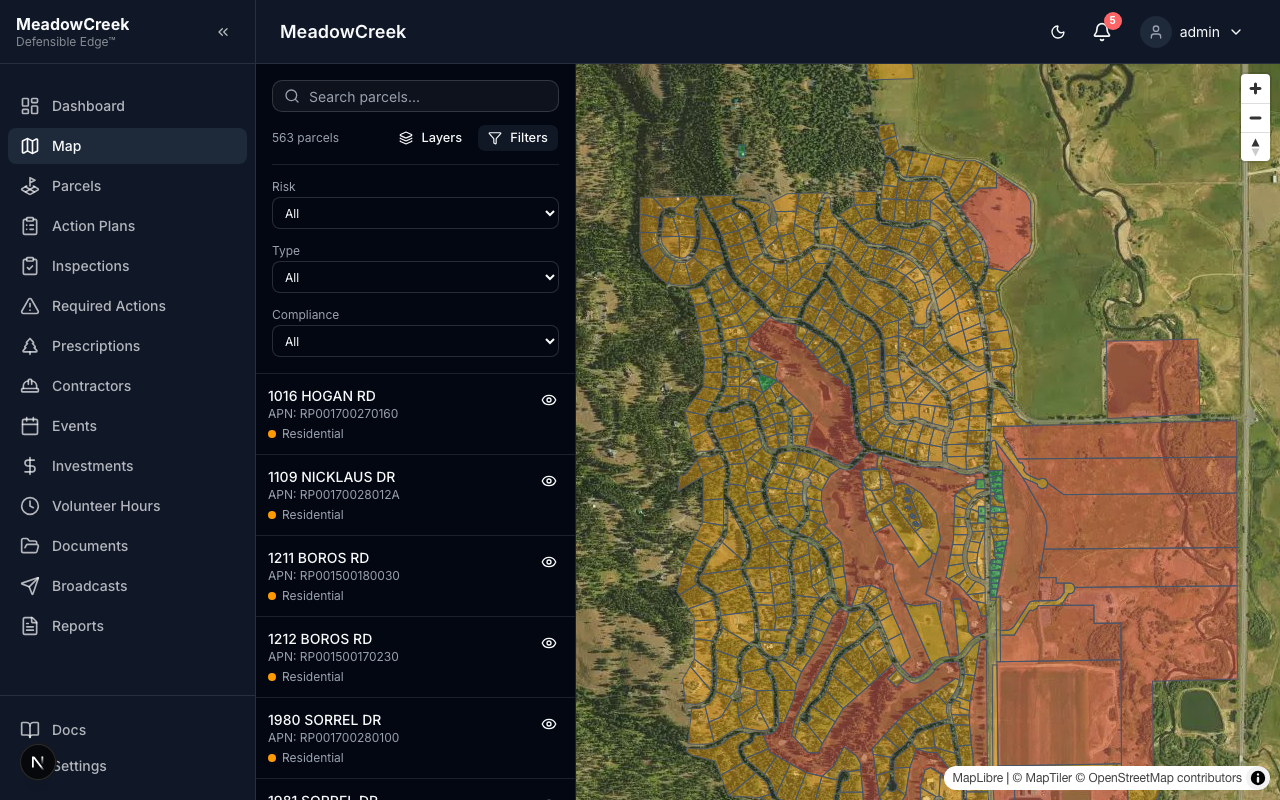The height and width of the screenshot is (800, 1280).
Task: Open the Layers panel button
Action: point(430,138)
